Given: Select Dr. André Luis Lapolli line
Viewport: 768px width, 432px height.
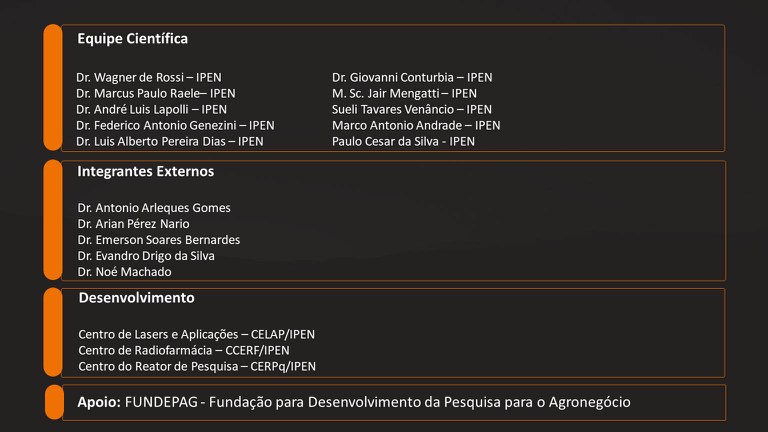Looking at the screenshot, I should pyautogui.click(x=151, y=109).
